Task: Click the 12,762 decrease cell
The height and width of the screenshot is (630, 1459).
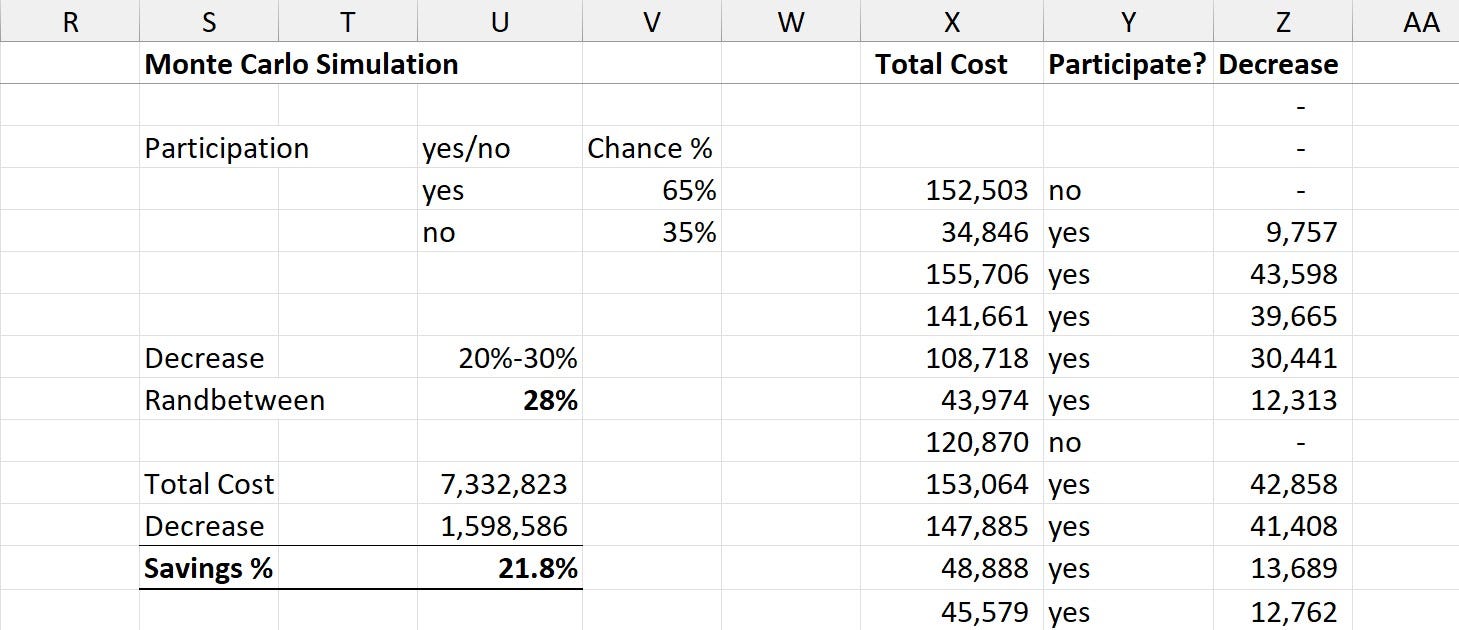Action: coord(1283,611)
